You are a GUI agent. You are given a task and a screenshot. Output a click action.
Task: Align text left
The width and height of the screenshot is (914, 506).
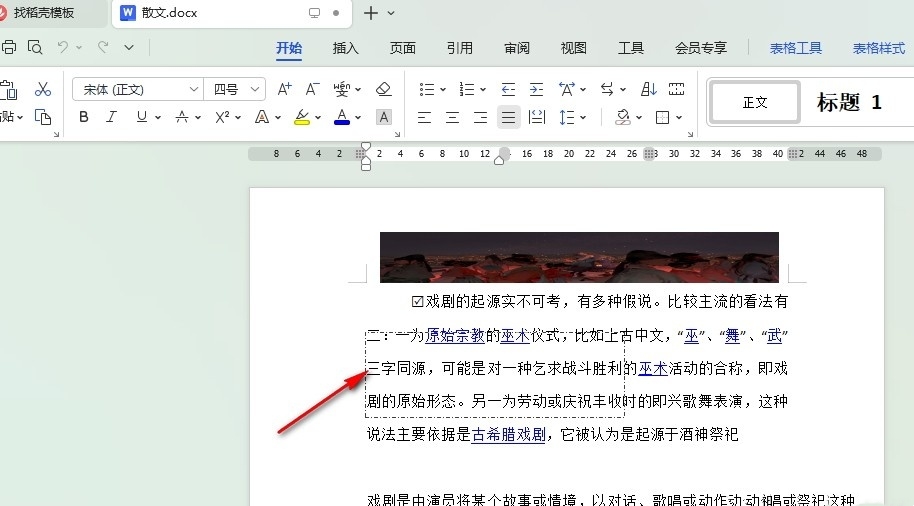424,118
